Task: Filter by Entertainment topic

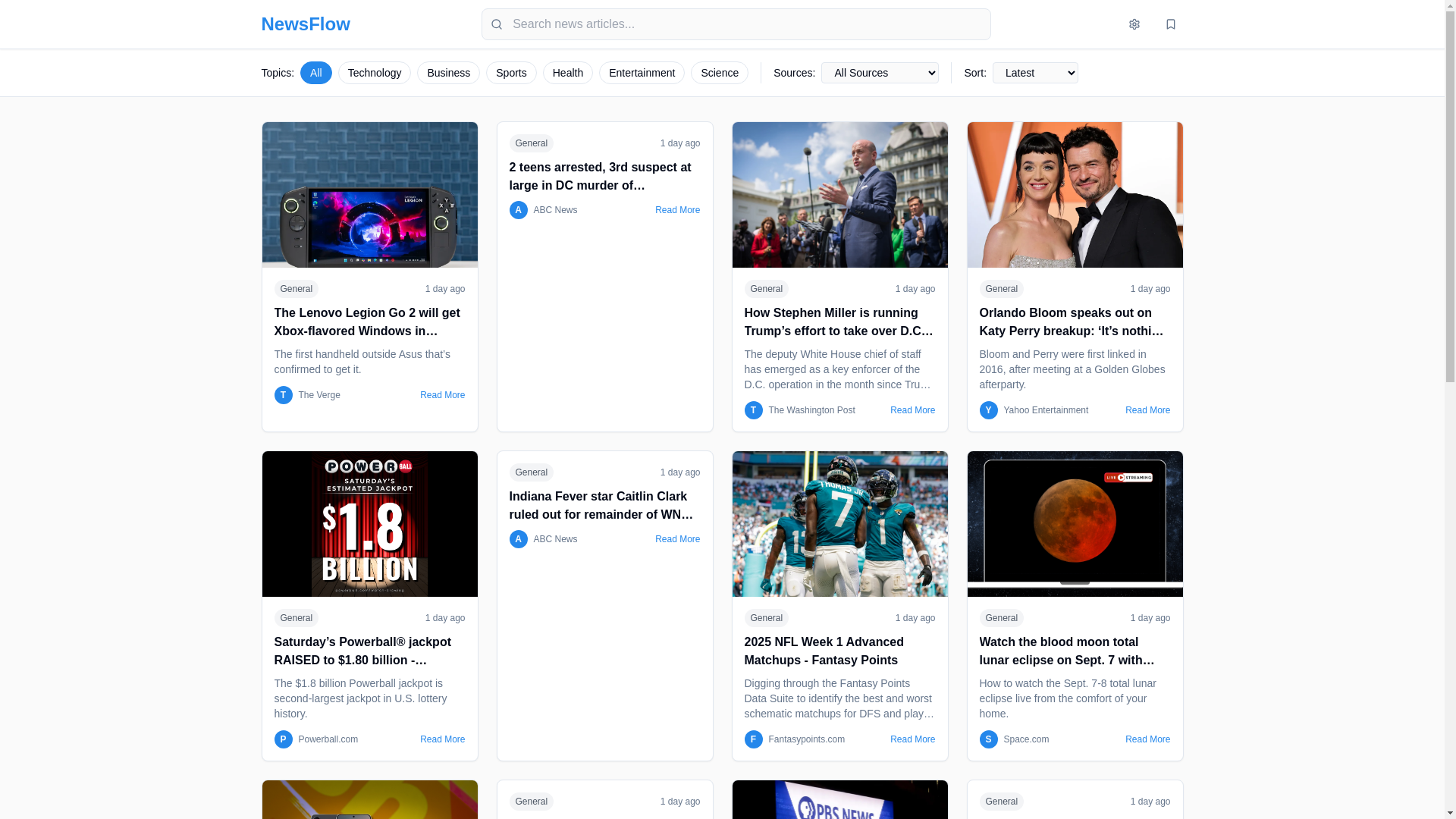Action: [x=642, y=73]
